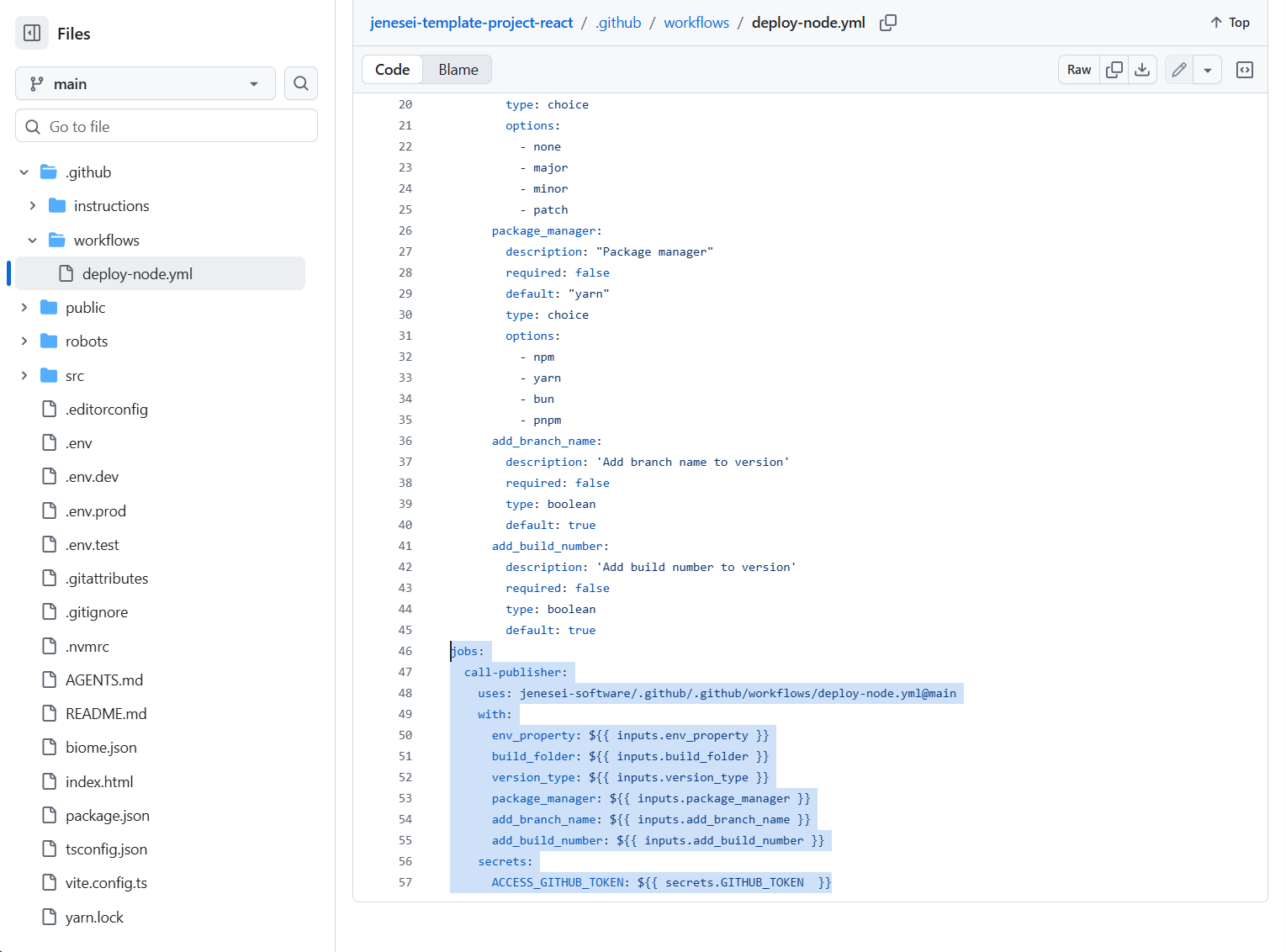1286x952 pixels.
Task: Open .env file icon
Action: pos(50,443)
